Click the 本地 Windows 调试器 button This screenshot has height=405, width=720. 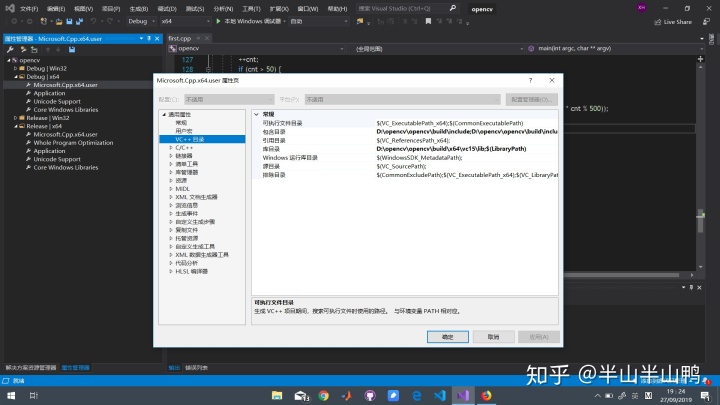251,21
